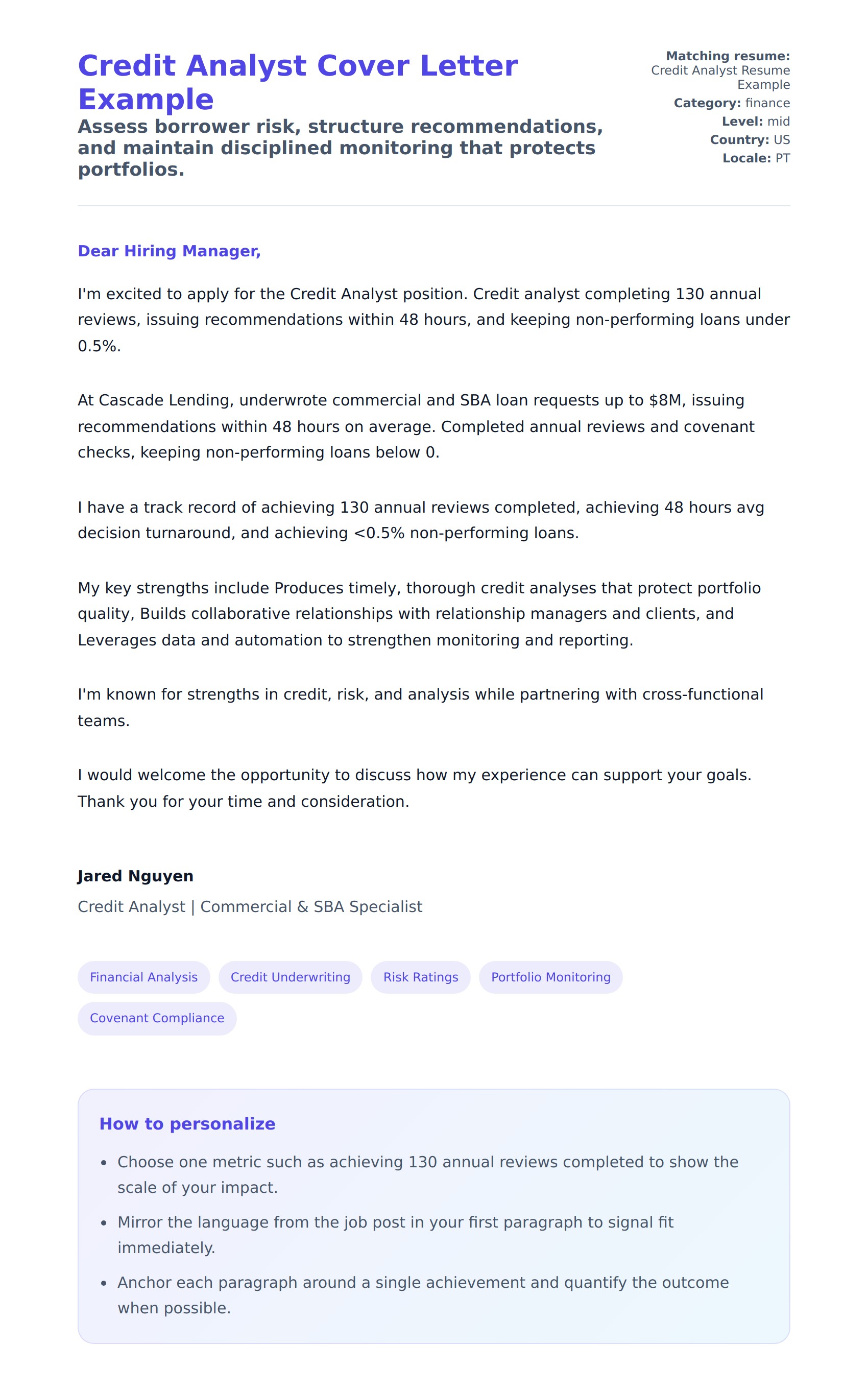868x1393 pixels.
Task: Click the Credit Analyst Resume Example link
Action: [x=720, y=78]
